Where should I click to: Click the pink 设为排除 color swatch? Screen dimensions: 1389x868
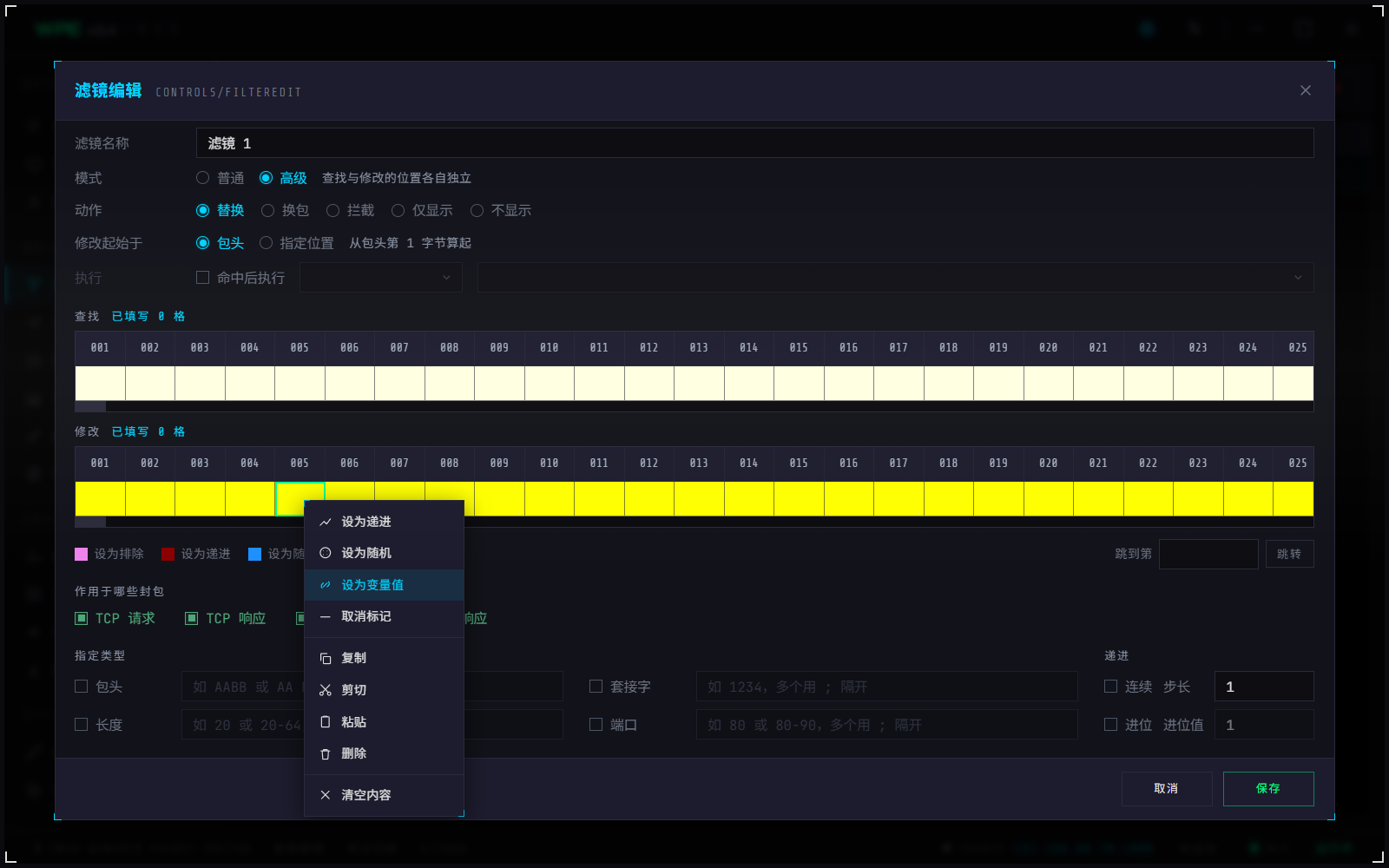tap(82, 554)
